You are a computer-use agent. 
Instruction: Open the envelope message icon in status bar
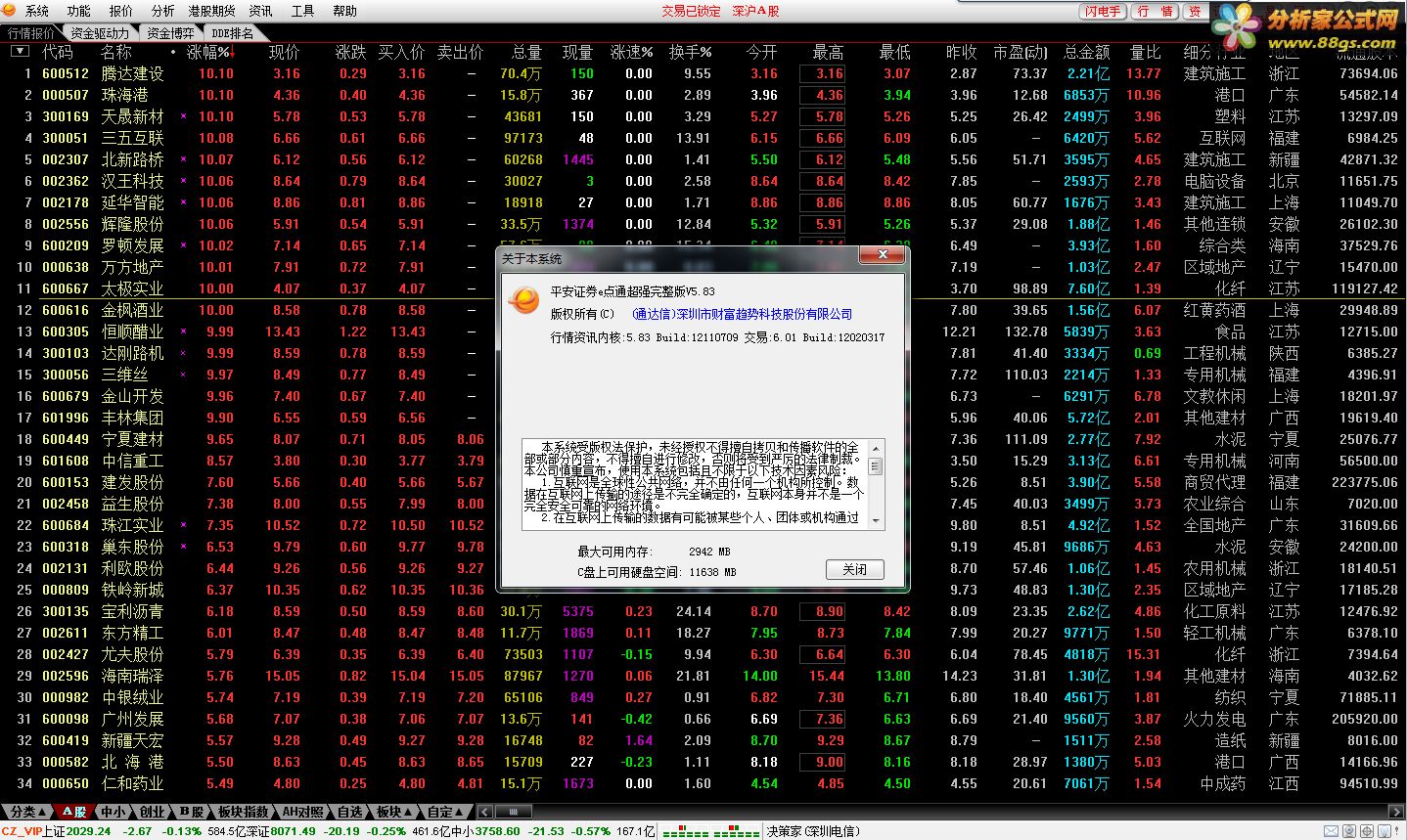(x=1331, y=831)
